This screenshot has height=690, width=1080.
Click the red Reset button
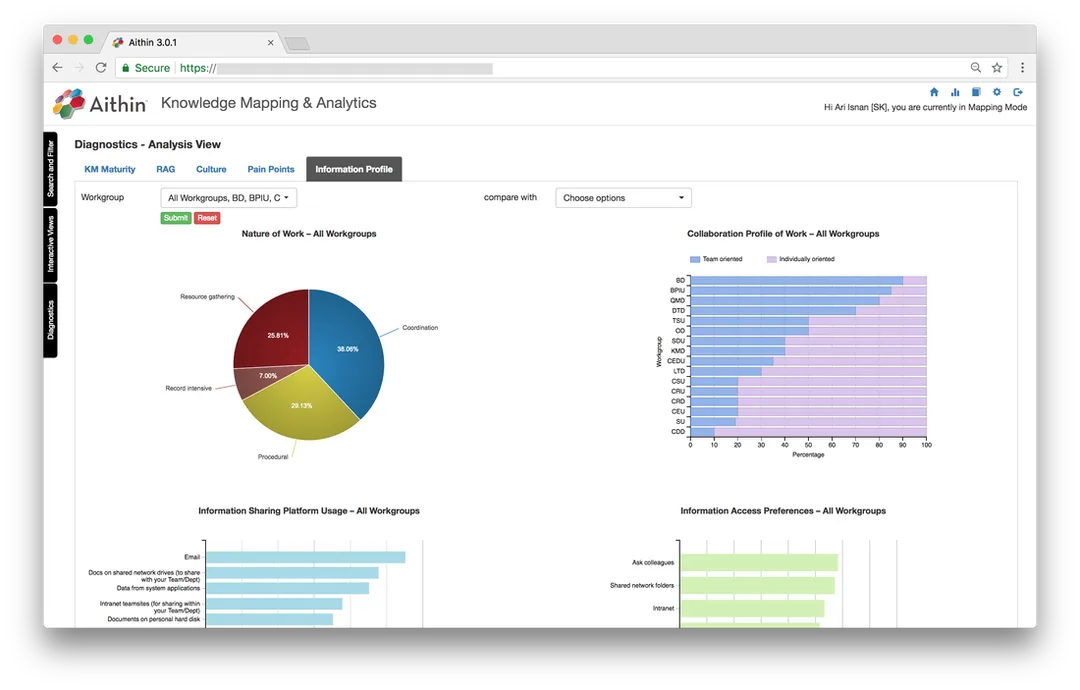coord(207,218)
